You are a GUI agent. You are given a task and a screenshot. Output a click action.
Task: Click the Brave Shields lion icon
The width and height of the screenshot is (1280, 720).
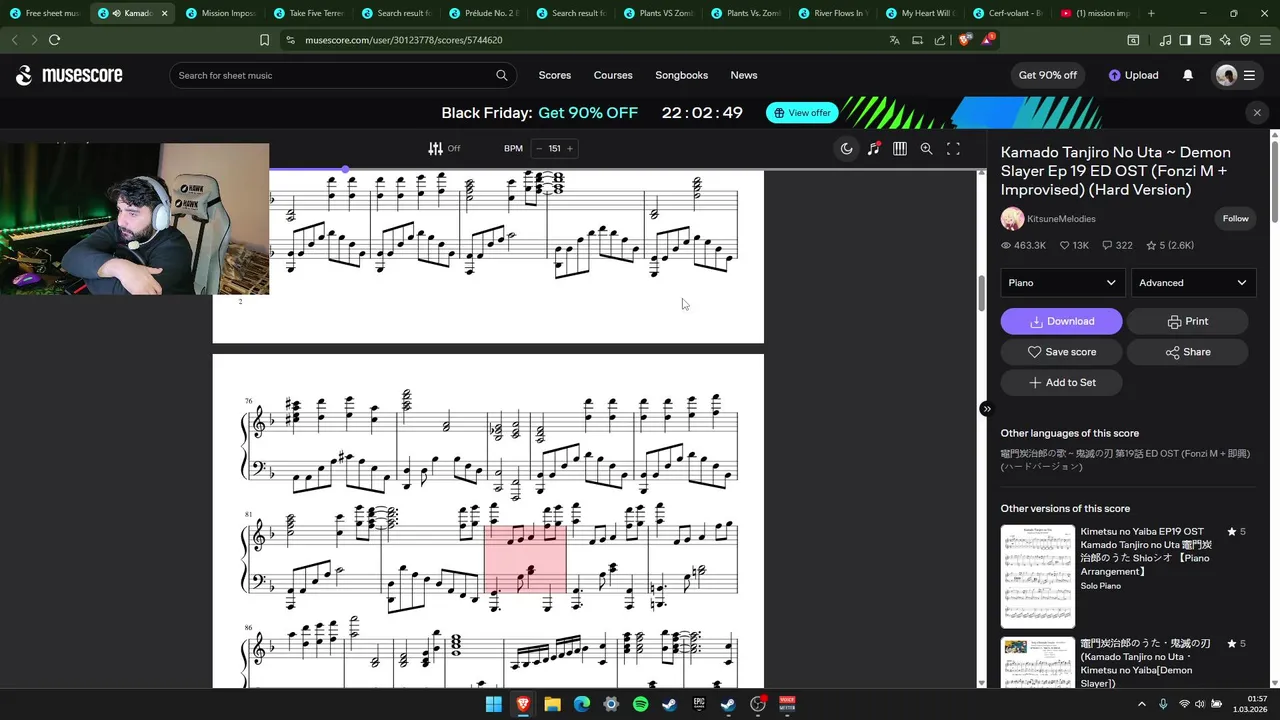964,40
